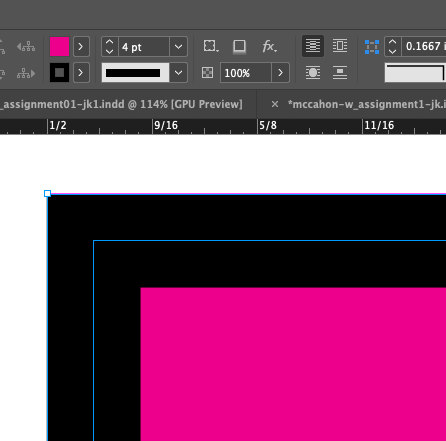Click the magenta fill color swatch
The width and height of the screenshot is (446, 441).
pyautogui.click(x=59, y=46)
